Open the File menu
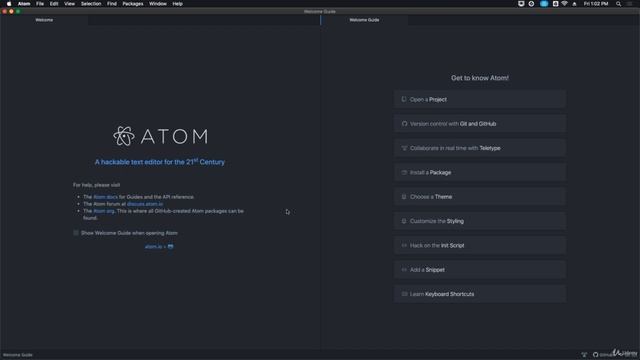 (40, 4)
